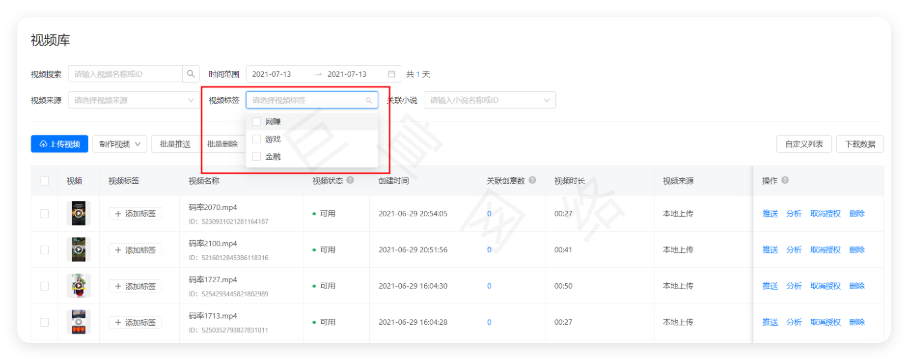Open the 自定义列表 button
The height and width of the screenshot is (360, 908).
(x=804, y=144)
